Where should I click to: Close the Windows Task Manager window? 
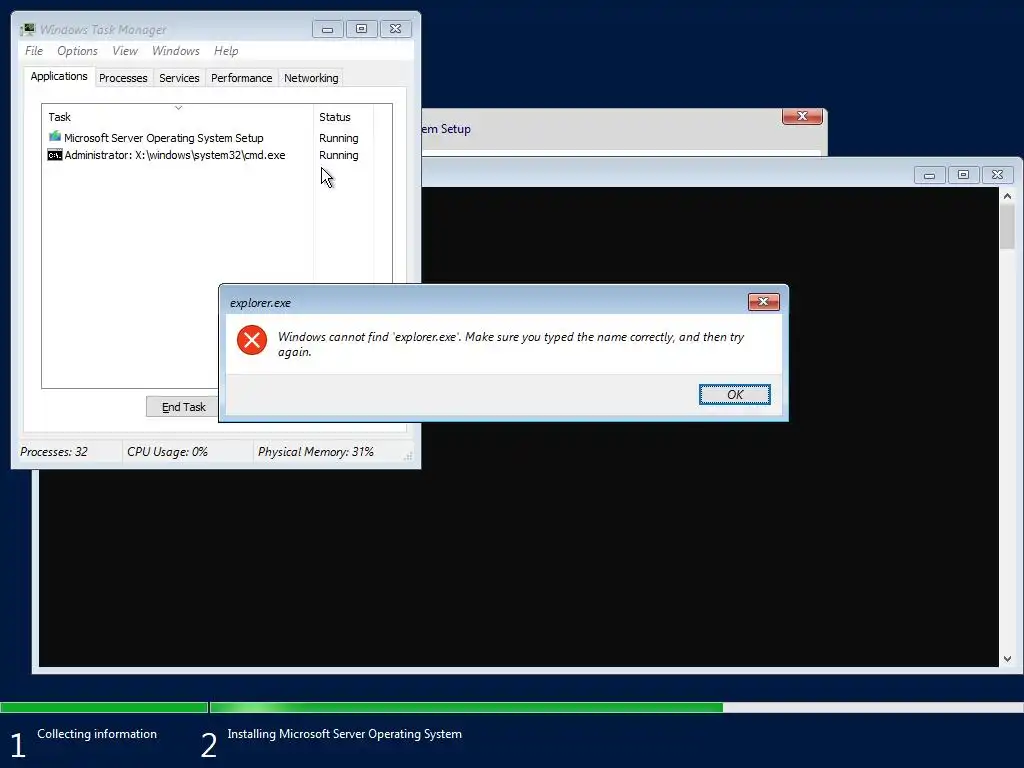click(395, 29)
